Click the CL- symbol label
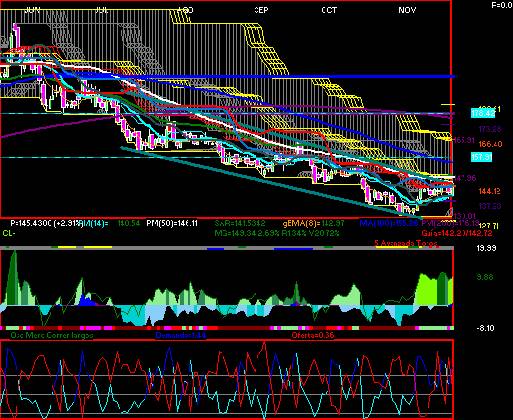 pos(8,233)
